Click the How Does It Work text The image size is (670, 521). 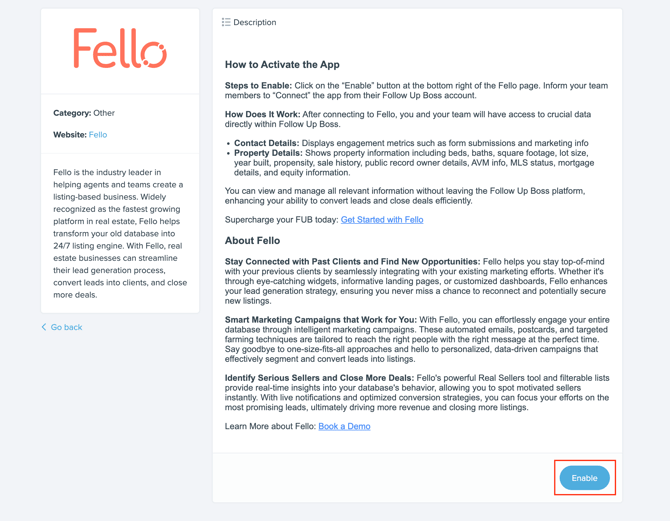point(263,114)
